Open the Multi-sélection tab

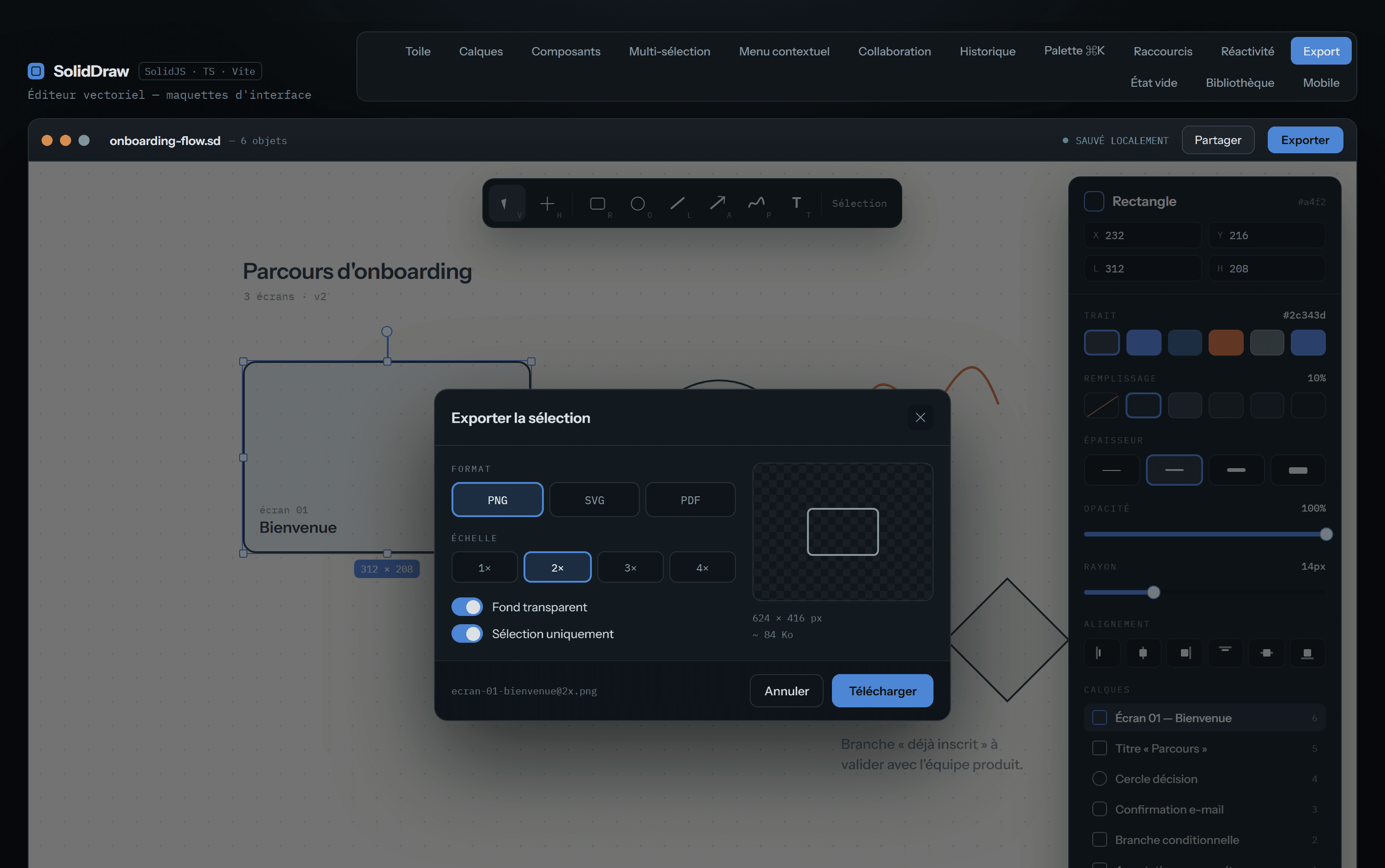669,51
